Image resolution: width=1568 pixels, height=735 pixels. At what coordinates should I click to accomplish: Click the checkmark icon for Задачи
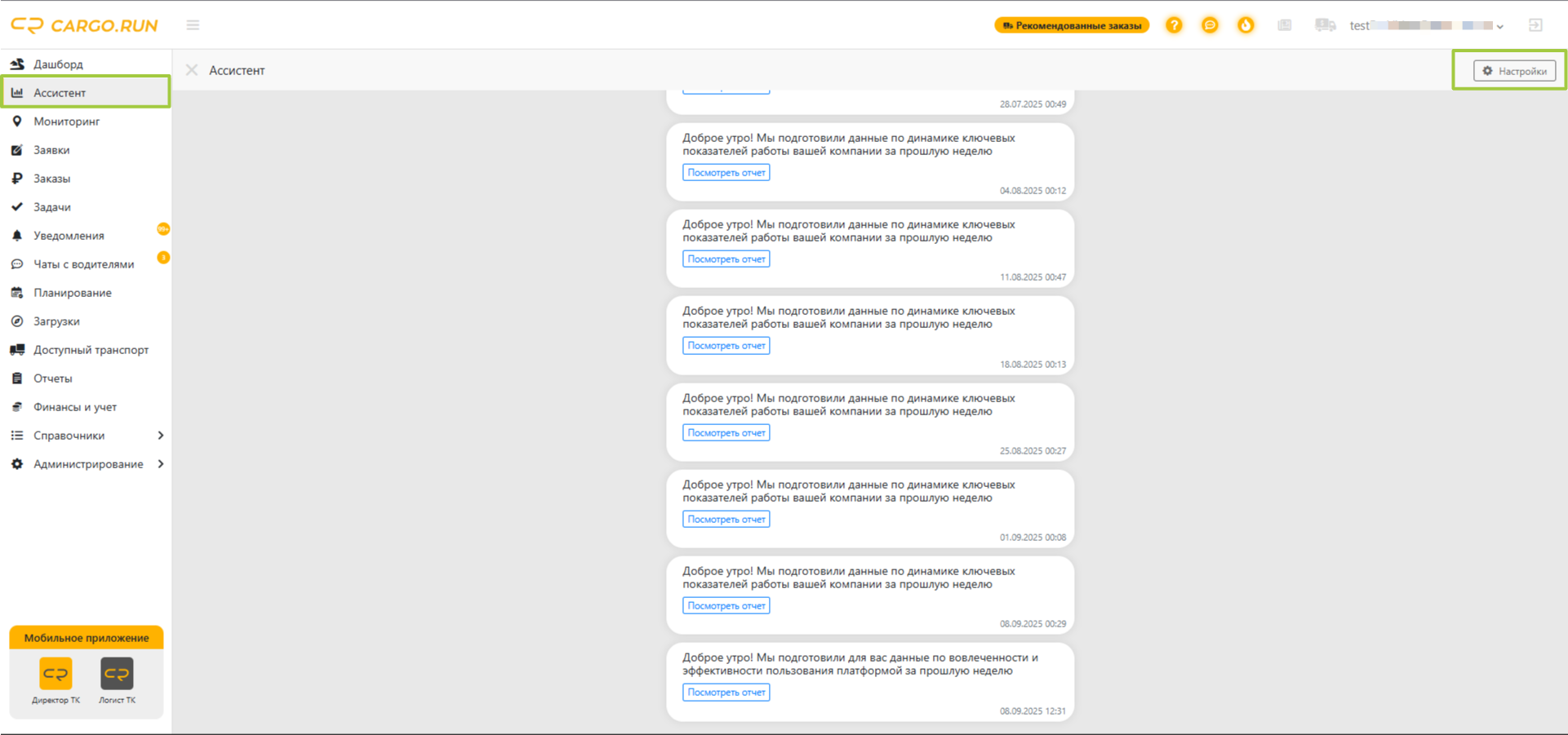pos(17,207)
